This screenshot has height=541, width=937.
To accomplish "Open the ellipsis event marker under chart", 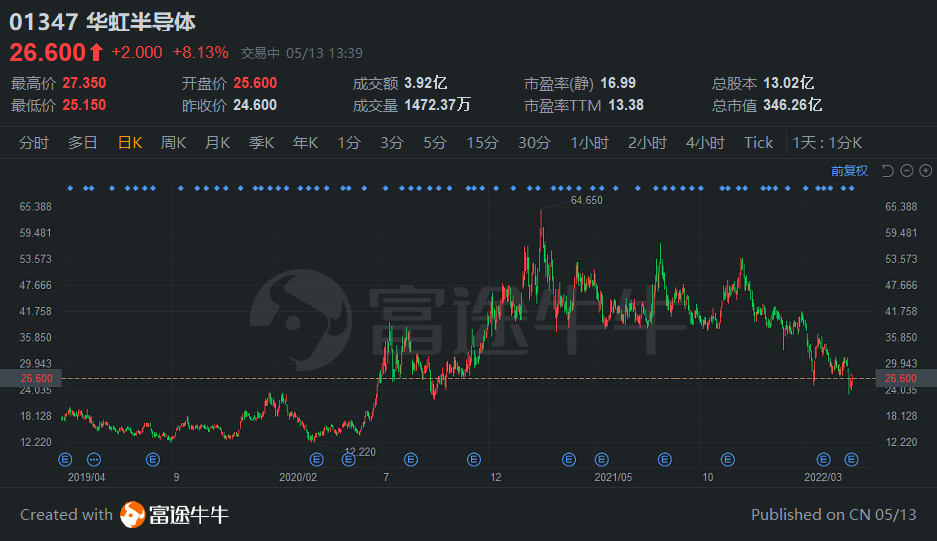I will click(94, 459).
